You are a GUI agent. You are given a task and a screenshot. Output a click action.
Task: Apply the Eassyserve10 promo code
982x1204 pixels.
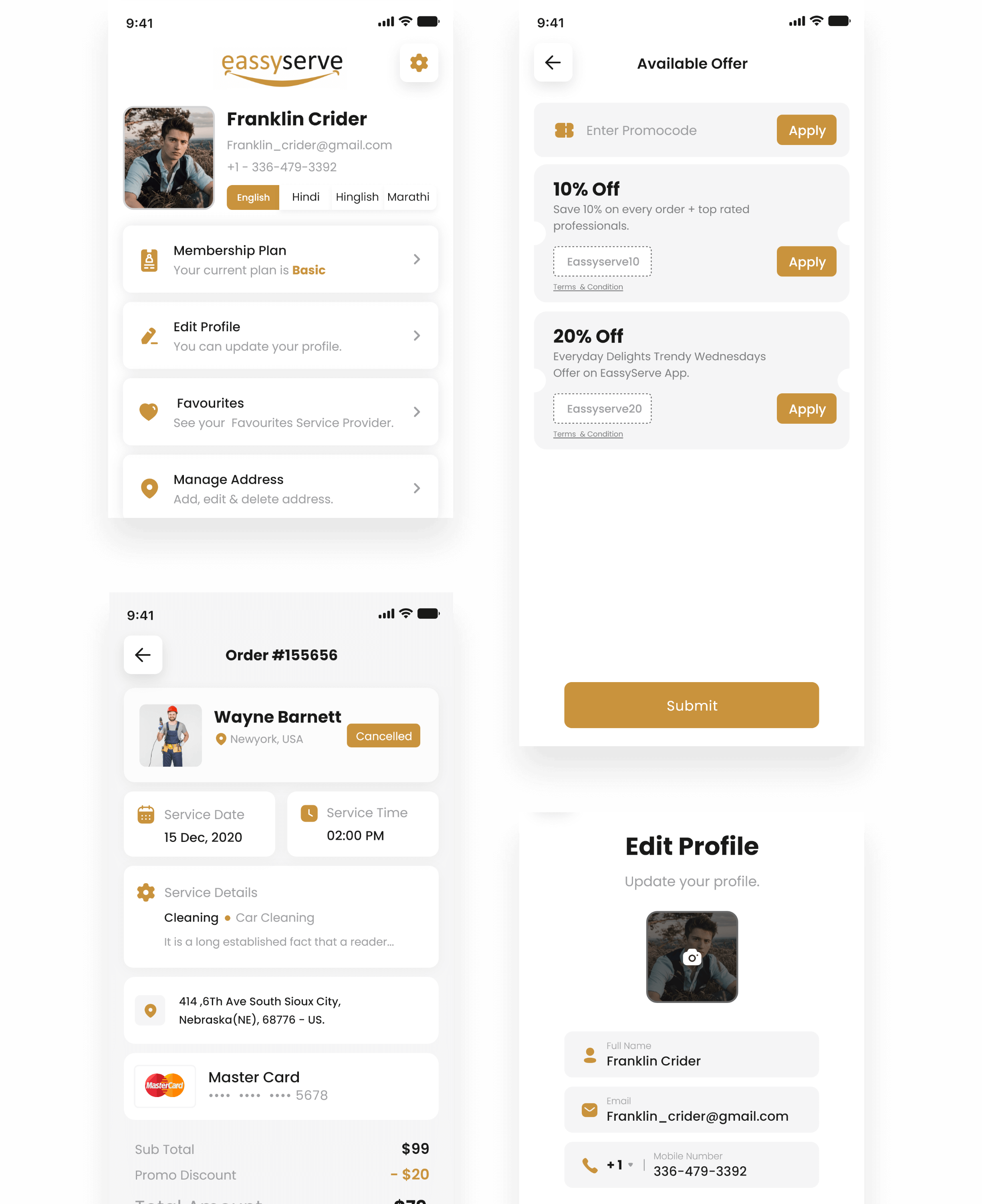click(806, 261)
